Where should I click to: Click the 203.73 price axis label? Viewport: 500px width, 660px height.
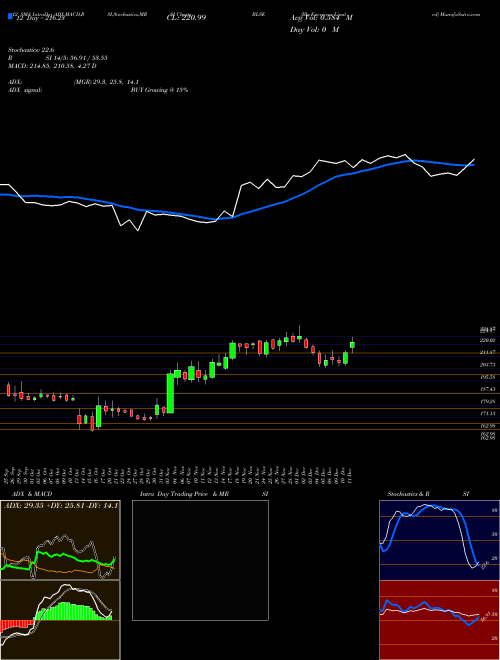487,365
